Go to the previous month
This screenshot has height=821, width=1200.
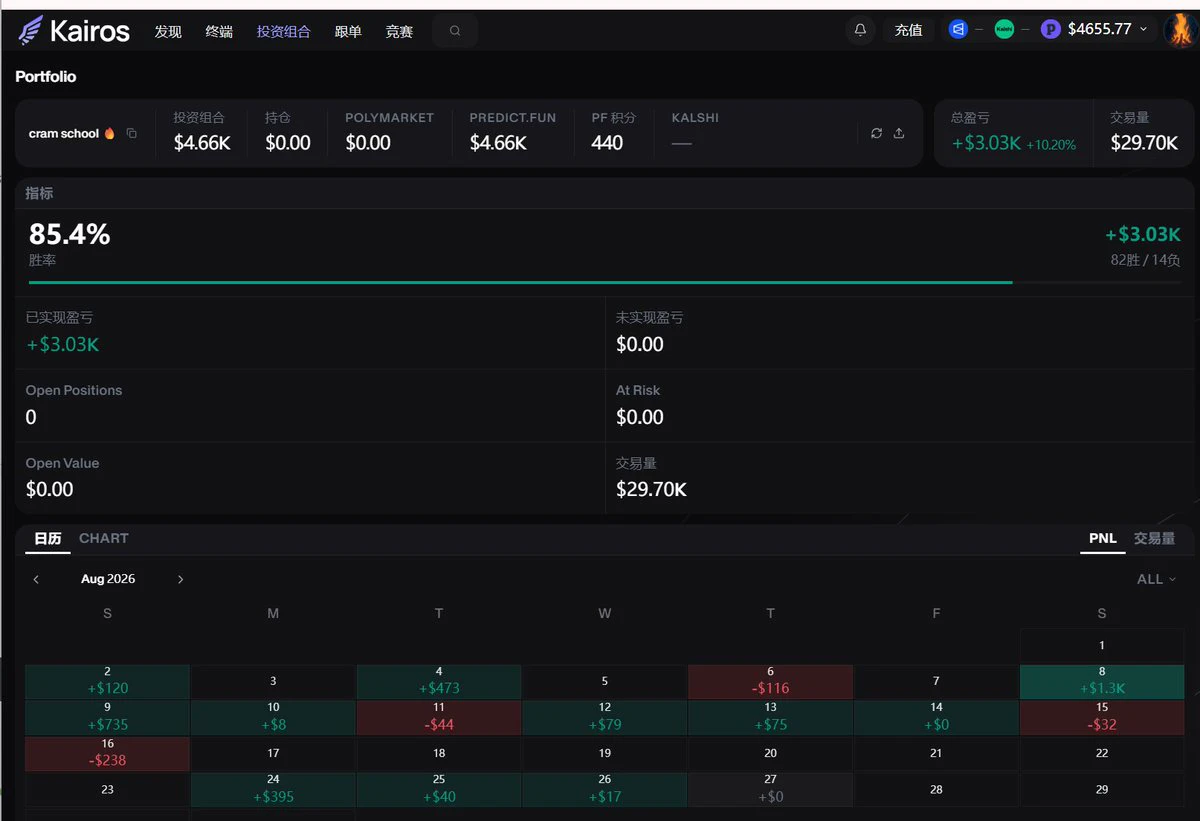pyautogui.click(x=36, y=579)
